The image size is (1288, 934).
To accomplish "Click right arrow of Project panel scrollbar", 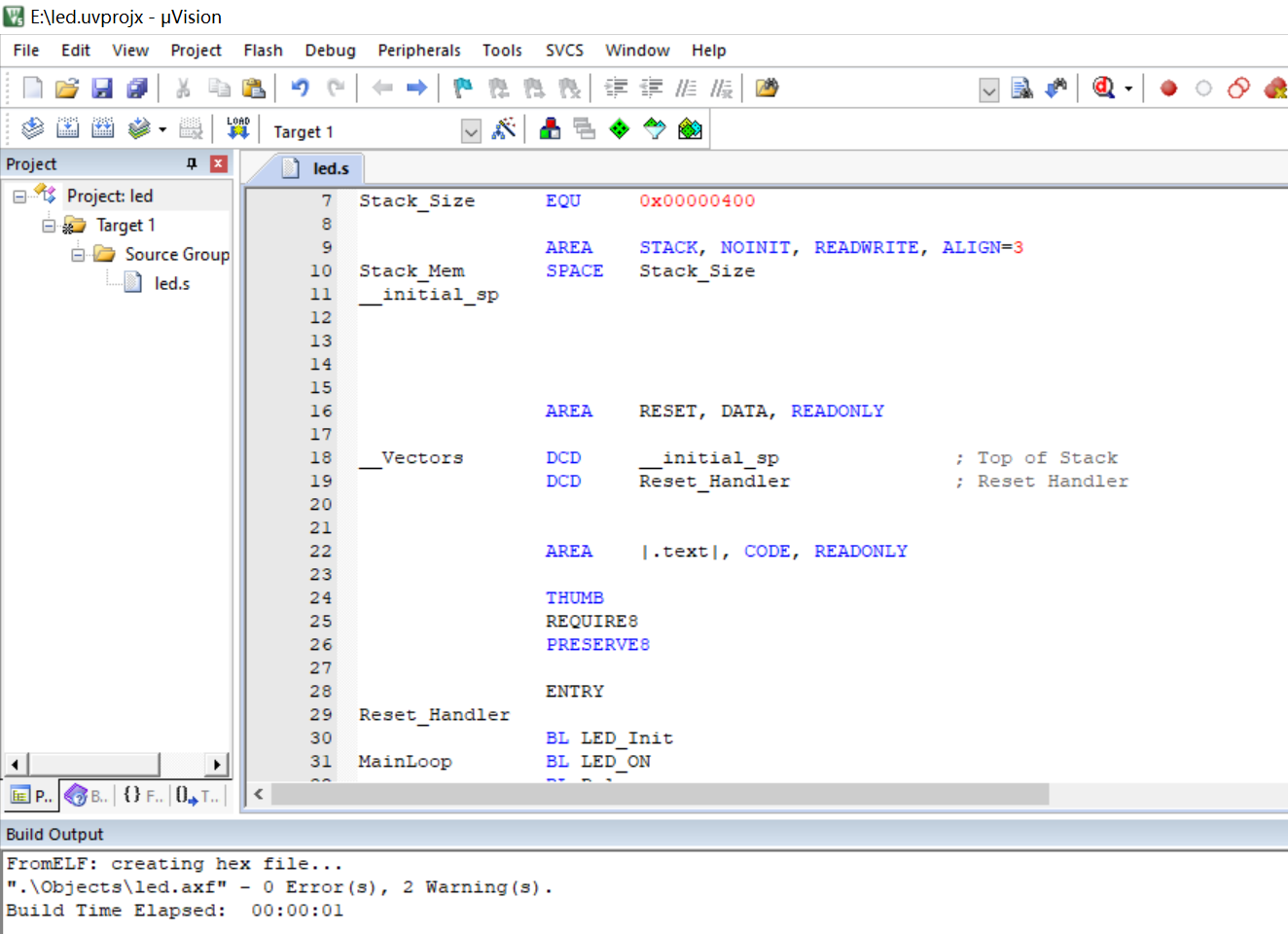I will [x=218, y=765].
